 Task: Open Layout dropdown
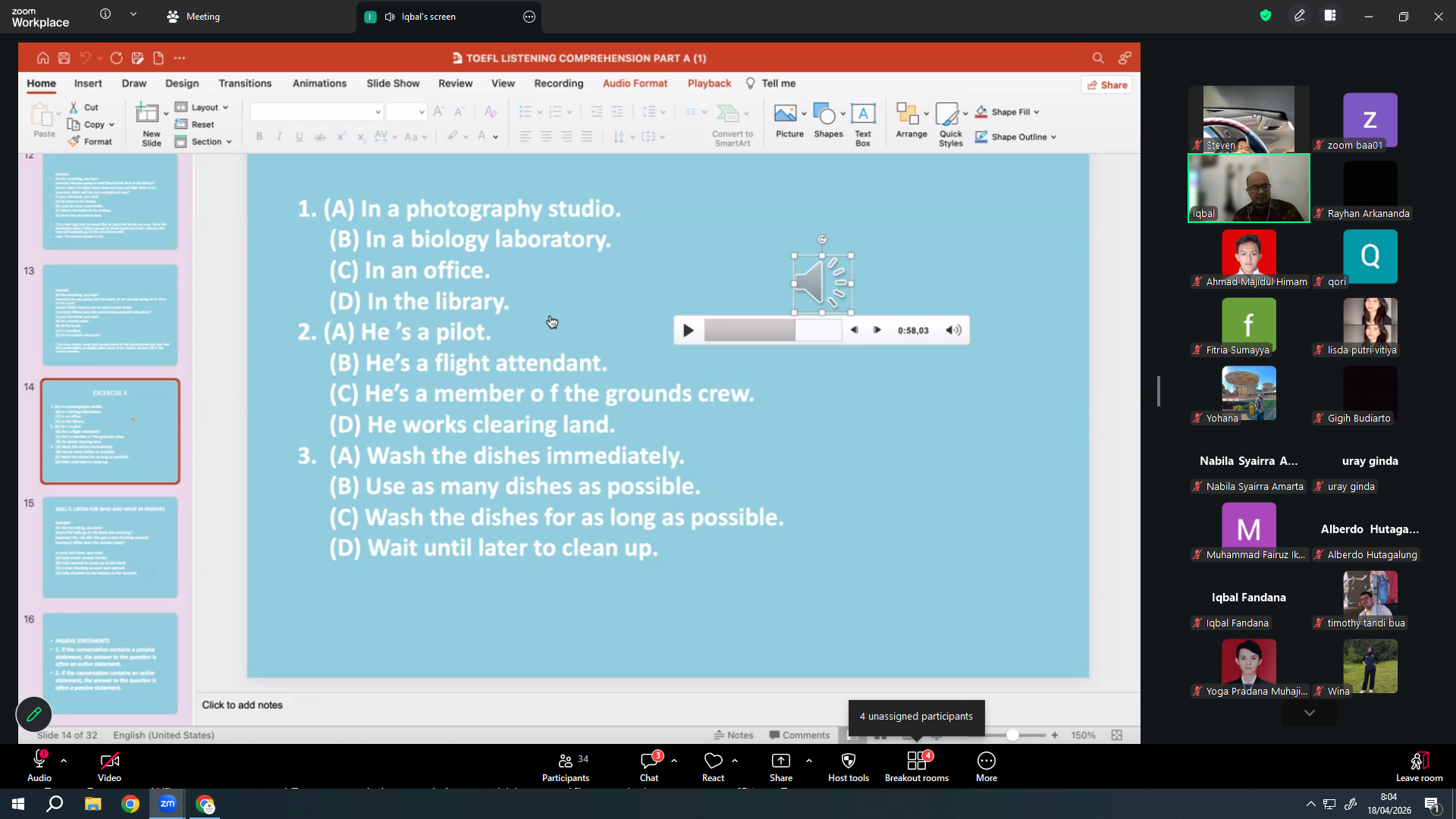202,107
